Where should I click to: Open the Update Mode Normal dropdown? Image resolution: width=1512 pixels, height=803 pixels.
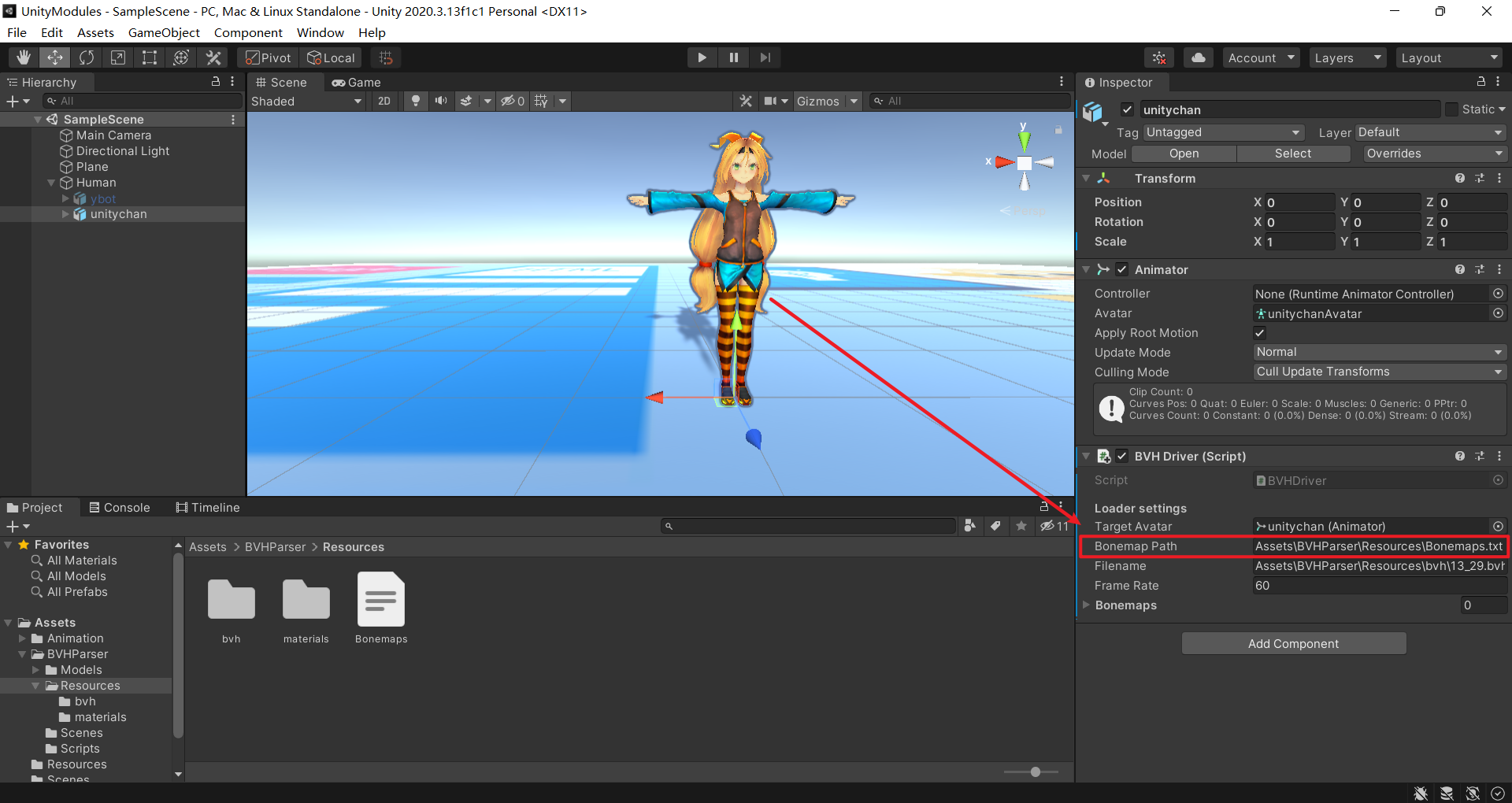pyautogui.click(x=1380, y=352)
